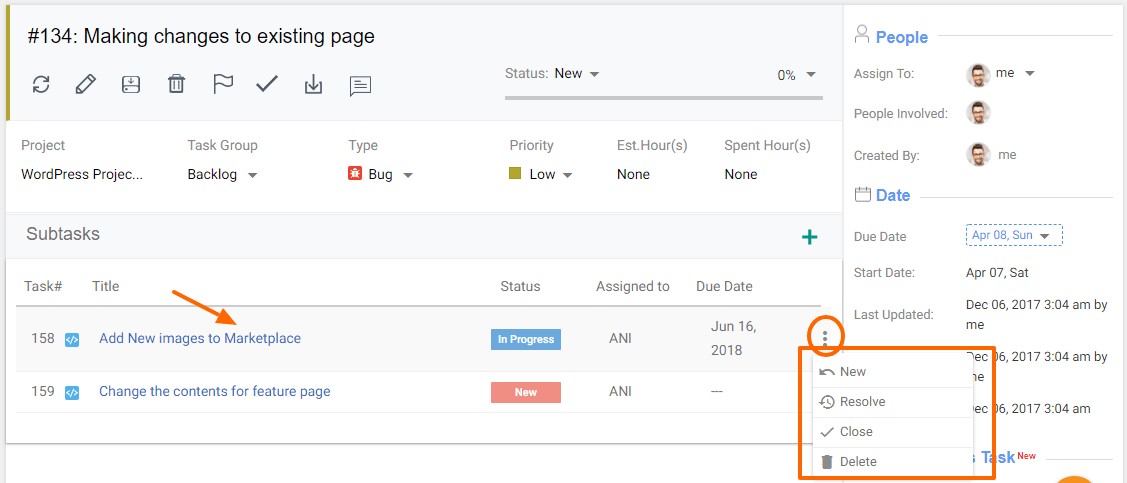Click task number 159

click(42, 391)
